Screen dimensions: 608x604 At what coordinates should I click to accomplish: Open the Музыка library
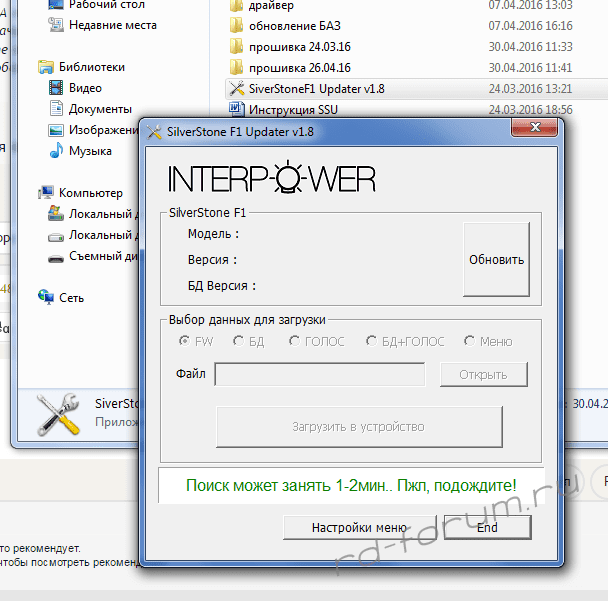(89, 151)
